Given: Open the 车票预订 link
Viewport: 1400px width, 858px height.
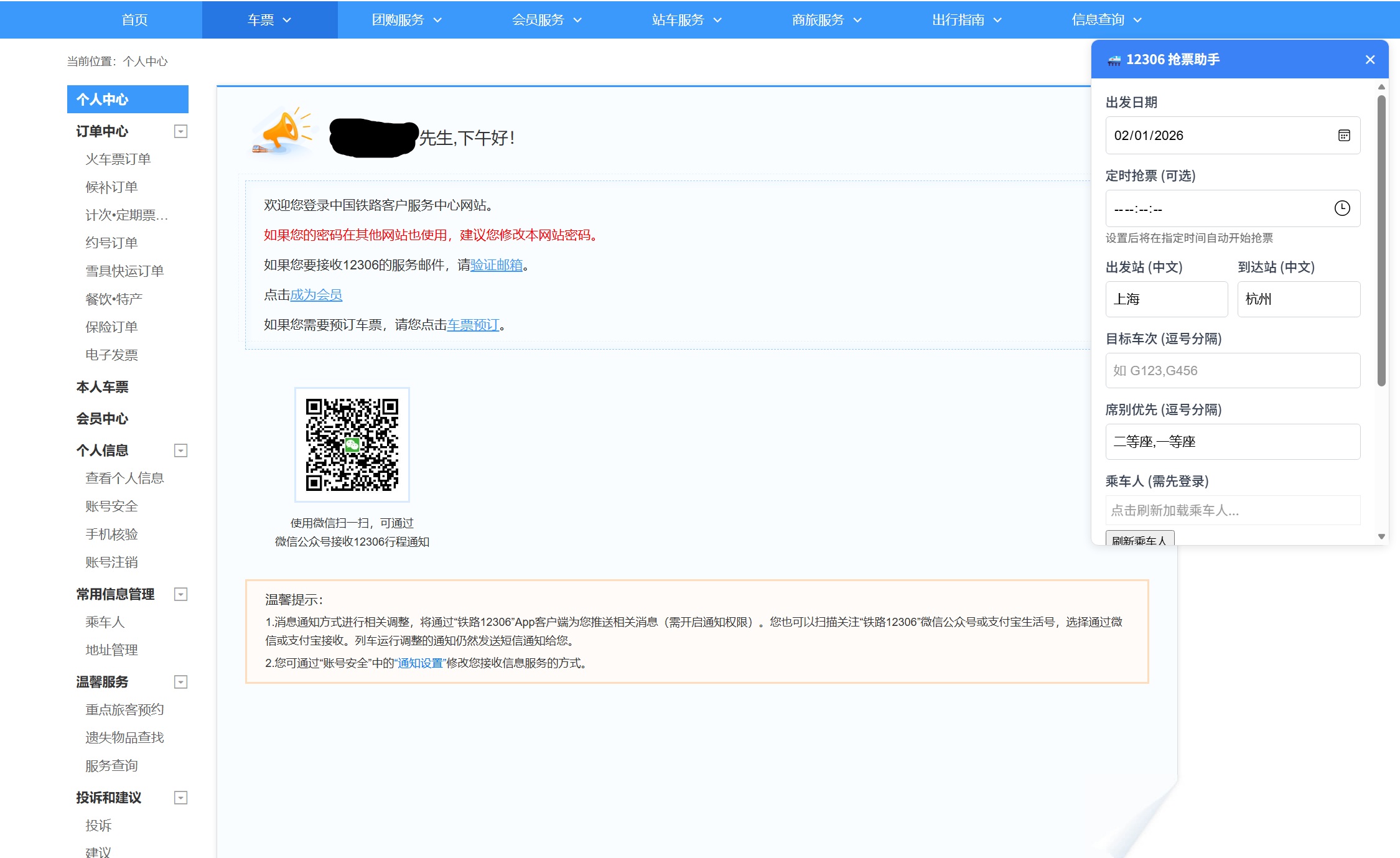Looking at the screenshot, I should [474, 324].
